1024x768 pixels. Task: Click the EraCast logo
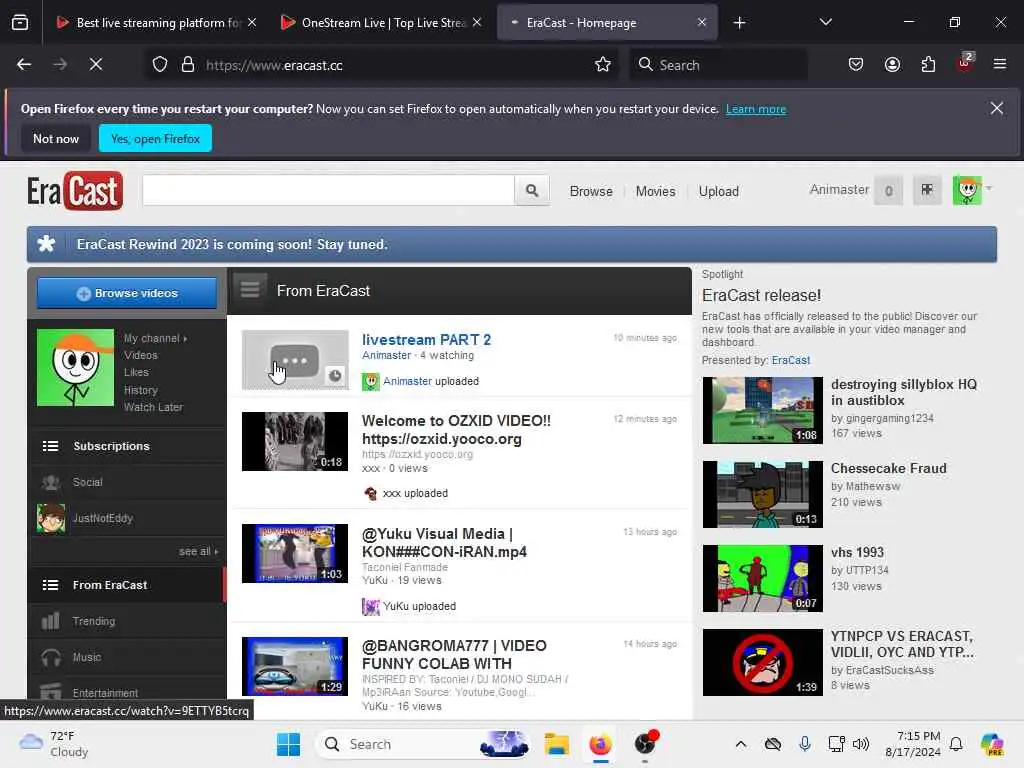click(x=75, y=191)
